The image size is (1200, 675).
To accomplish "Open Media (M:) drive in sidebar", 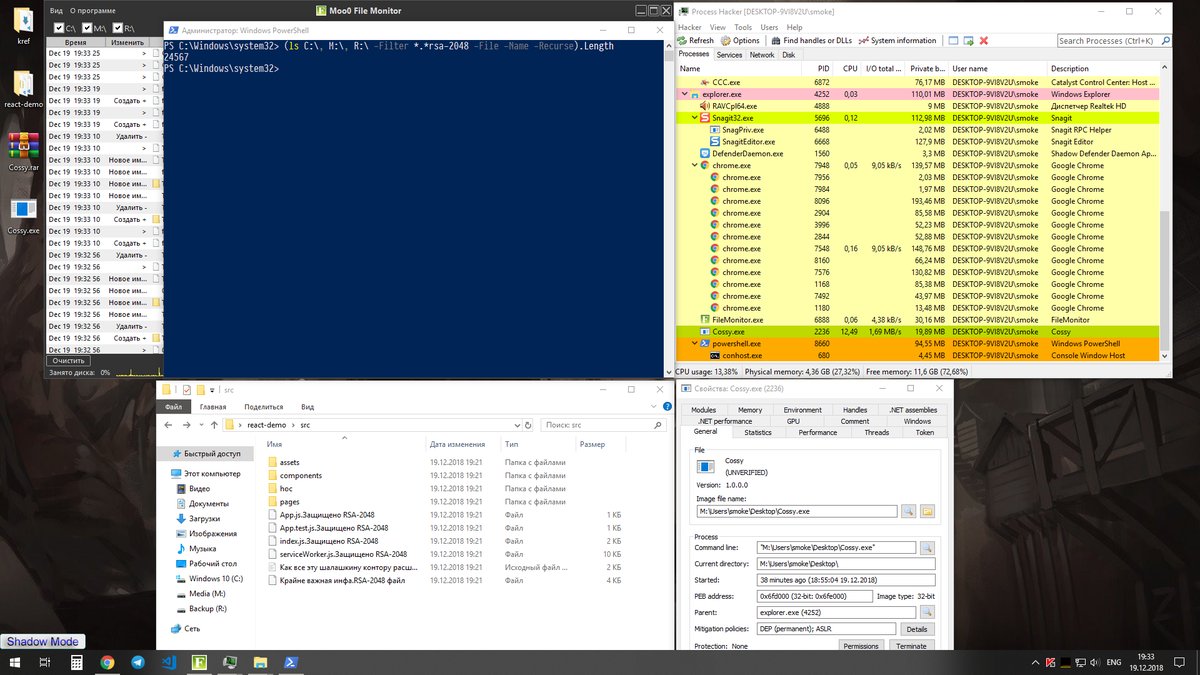I will point(205,593).
